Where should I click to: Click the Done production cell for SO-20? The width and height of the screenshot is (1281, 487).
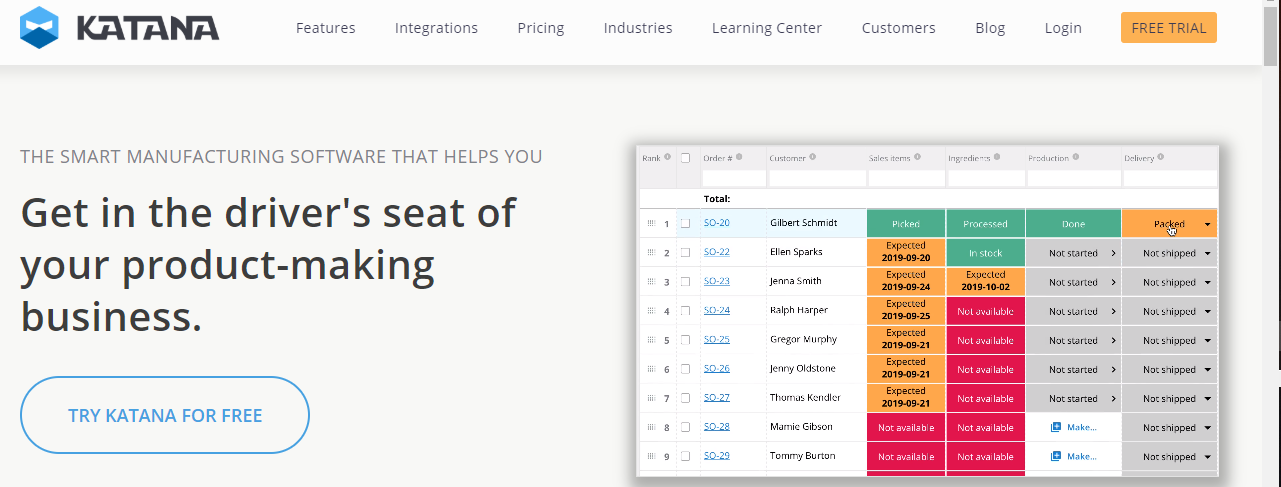(x=1073, y=224)
